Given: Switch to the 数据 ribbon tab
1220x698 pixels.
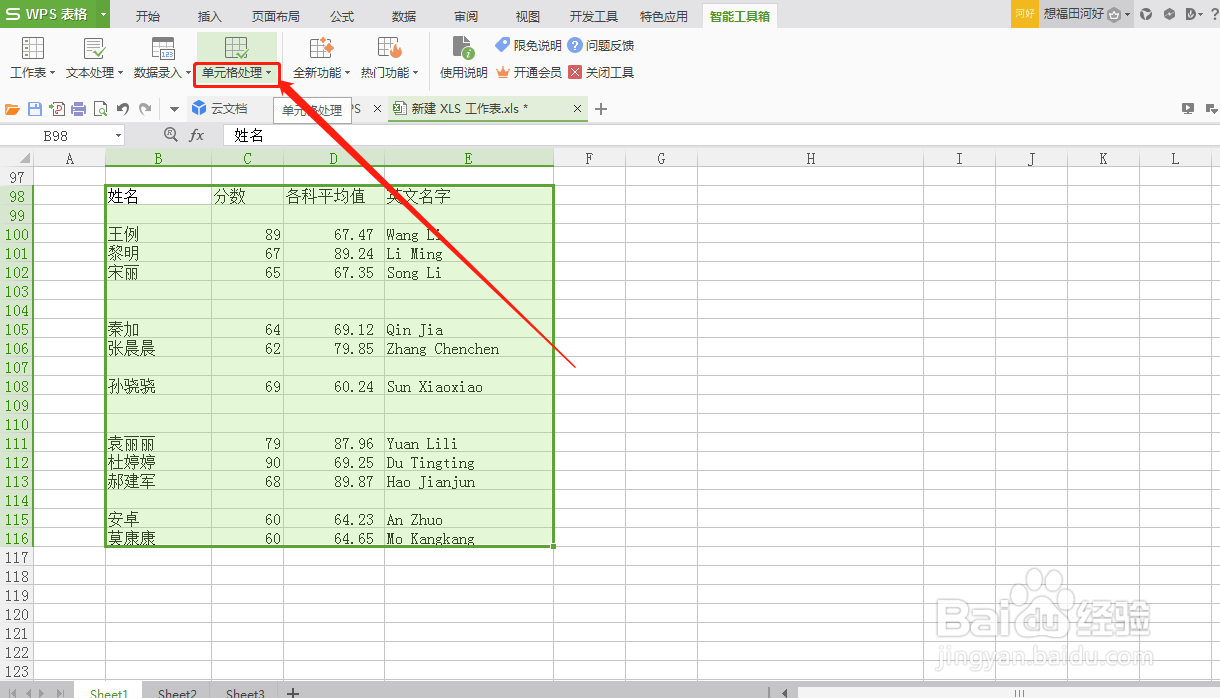Looking at the screenshot, I should point(404,16).
